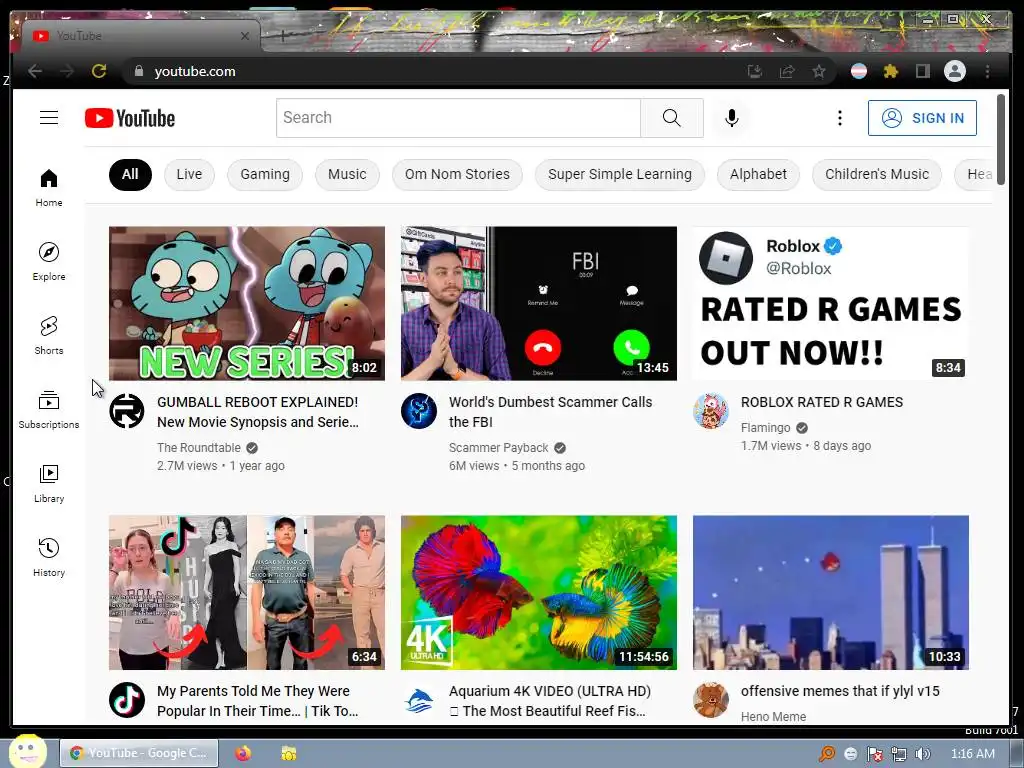Open Gumball NEW SERIES thumbnail

tap(247, 303)
